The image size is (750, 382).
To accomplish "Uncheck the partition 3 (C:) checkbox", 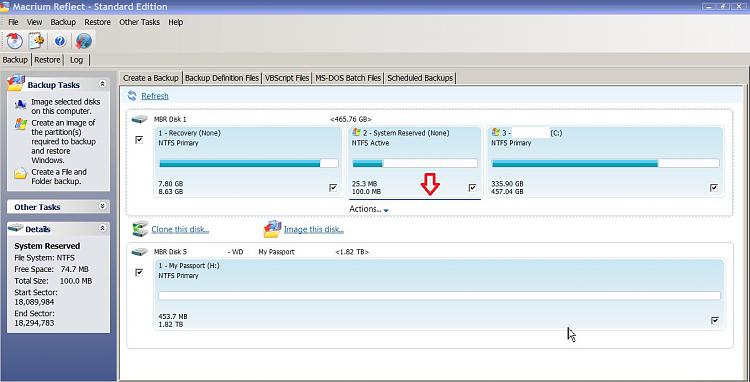I will [x=714, y=187].
